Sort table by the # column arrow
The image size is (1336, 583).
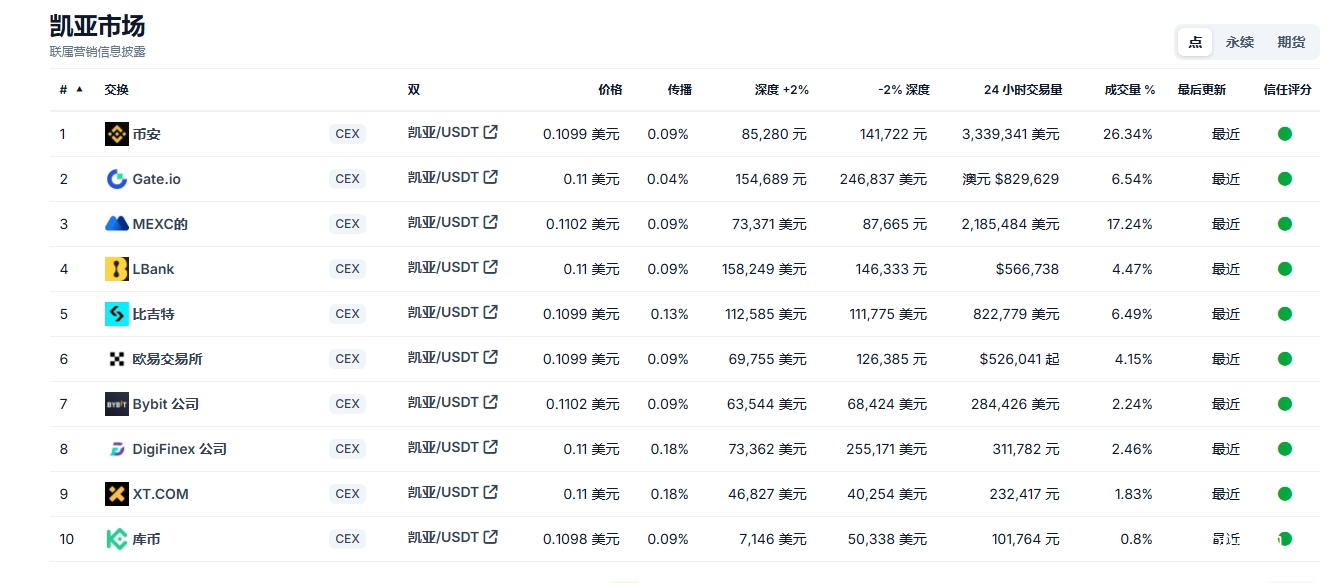tap(79, 89)
